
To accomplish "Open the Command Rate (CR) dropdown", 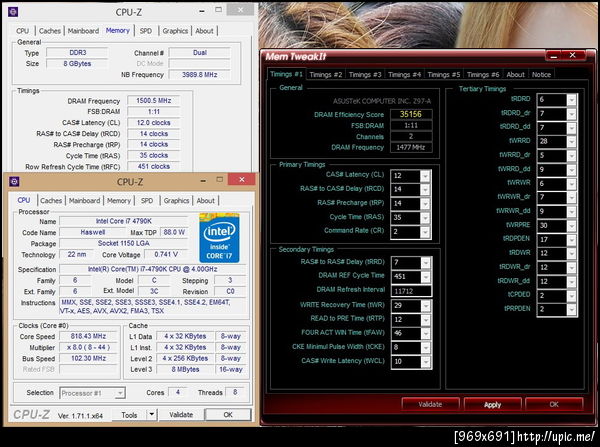I will click(425, 232).
